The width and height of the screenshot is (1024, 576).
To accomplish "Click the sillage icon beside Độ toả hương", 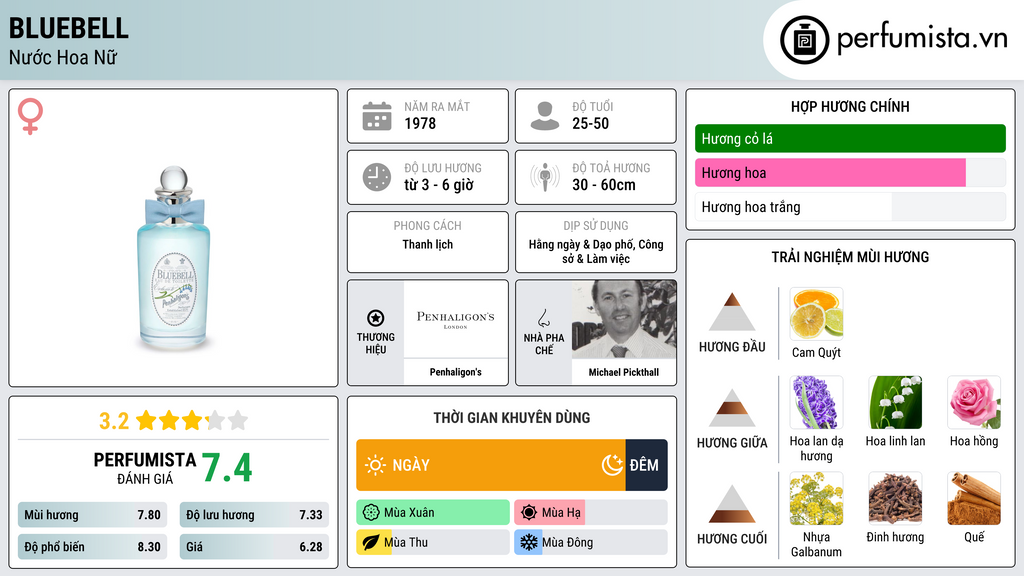I will coord(545,177).
